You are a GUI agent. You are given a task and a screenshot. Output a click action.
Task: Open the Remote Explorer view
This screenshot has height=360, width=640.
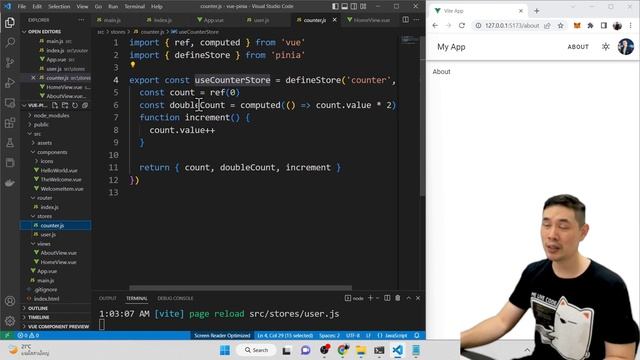10,103
